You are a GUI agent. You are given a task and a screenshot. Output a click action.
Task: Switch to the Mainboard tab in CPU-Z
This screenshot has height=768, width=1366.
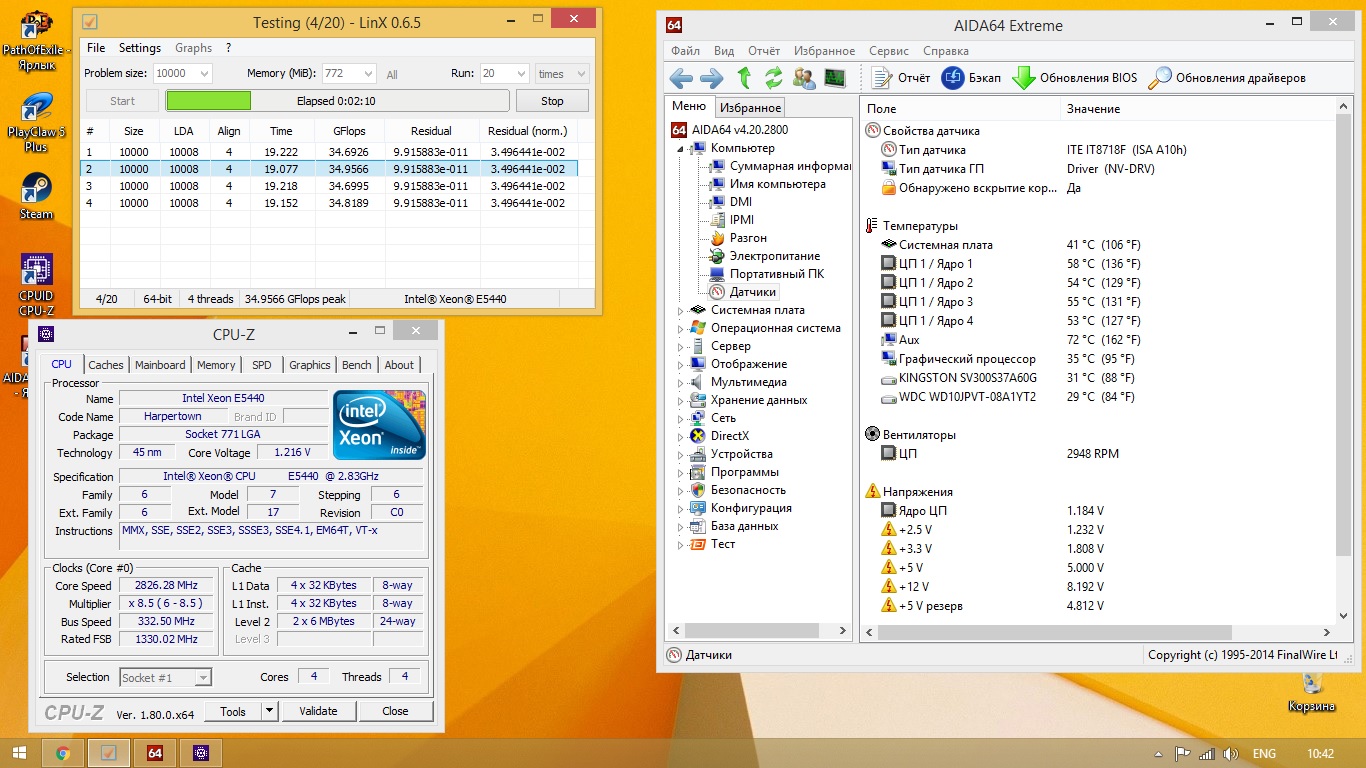(160, 365)
